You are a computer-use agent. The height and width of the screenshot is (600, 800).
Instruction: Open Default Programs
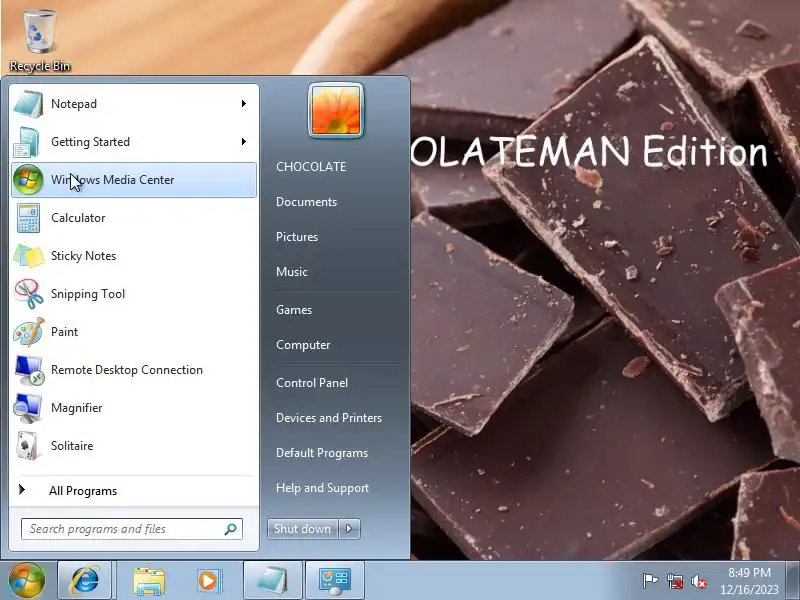tap(322, 453)
